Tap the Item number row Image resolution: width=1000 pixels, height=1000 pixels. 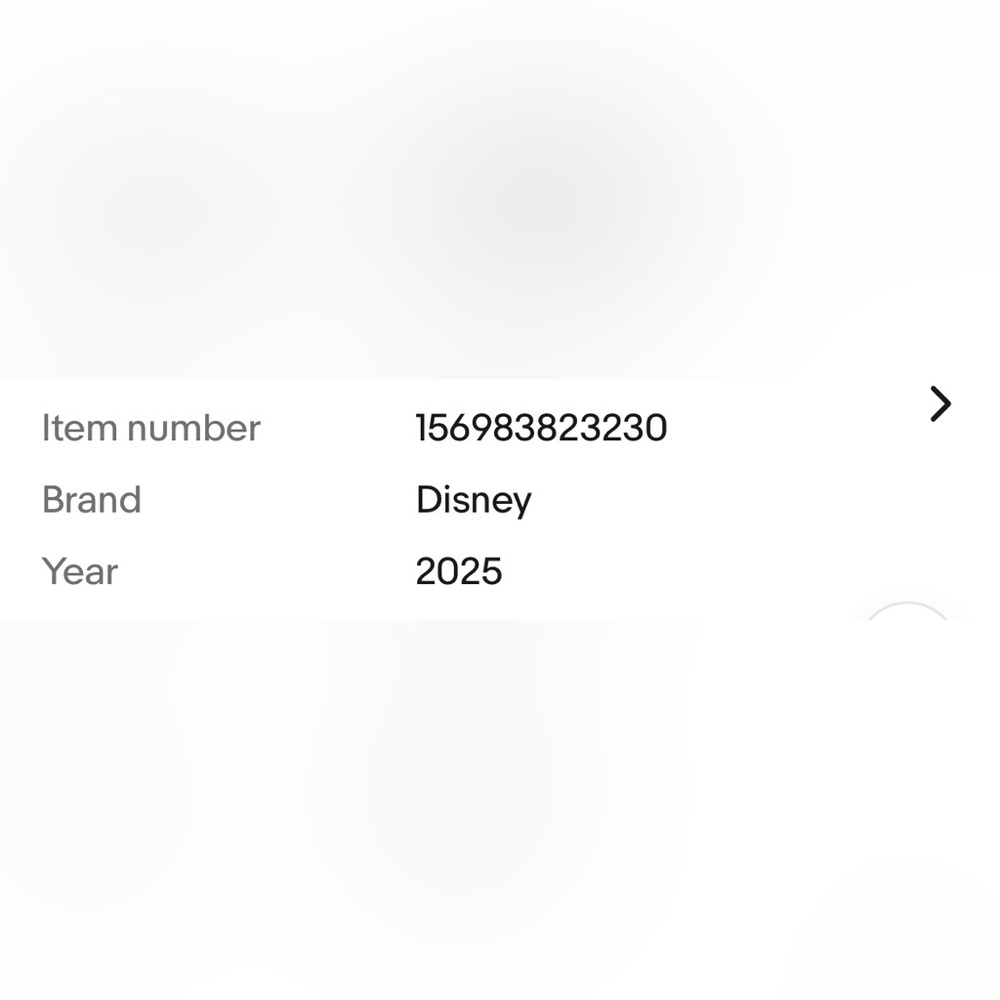(x=500, y=428)
